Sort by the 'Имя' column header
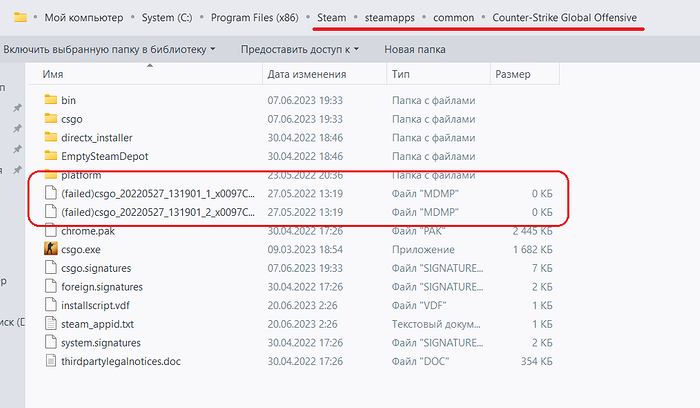Viewport: 700px width, 408px height. (x=145, y=74)
